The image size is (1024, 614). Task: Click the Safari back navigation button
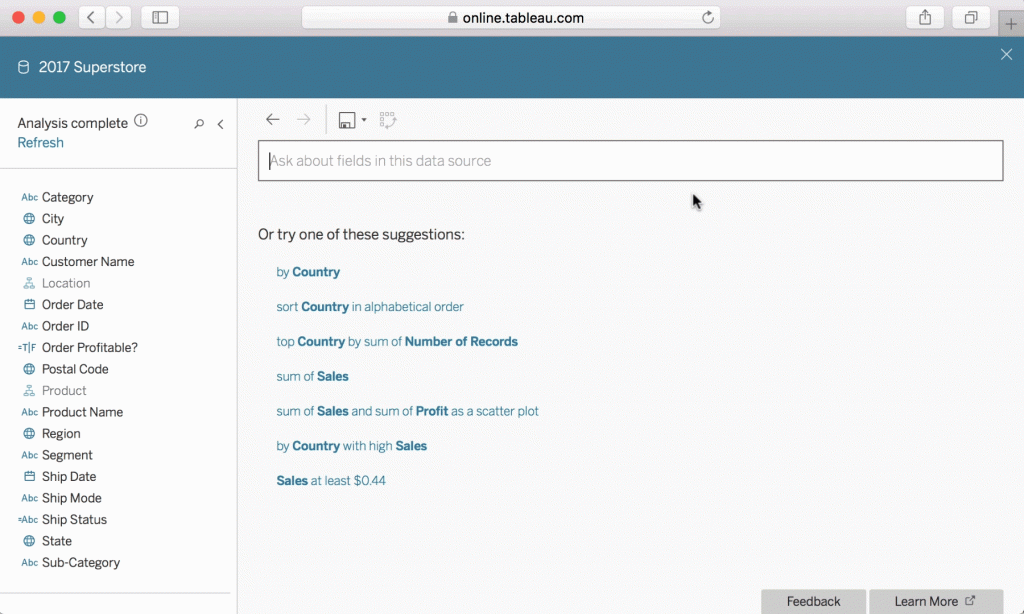click(x=91, y=18)
